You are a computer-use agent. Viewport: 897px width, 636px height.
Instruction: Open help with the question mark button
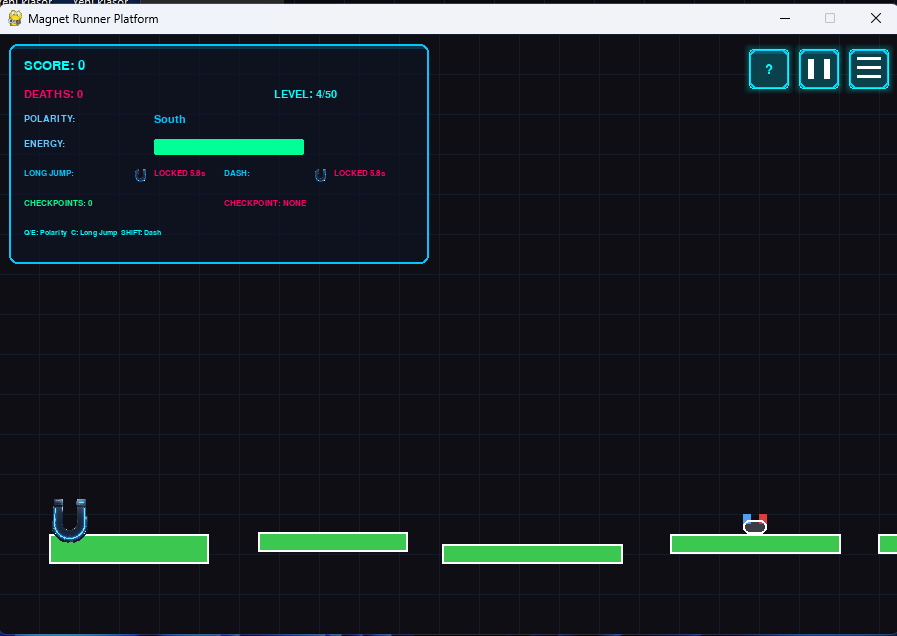[x=769, y=70]
